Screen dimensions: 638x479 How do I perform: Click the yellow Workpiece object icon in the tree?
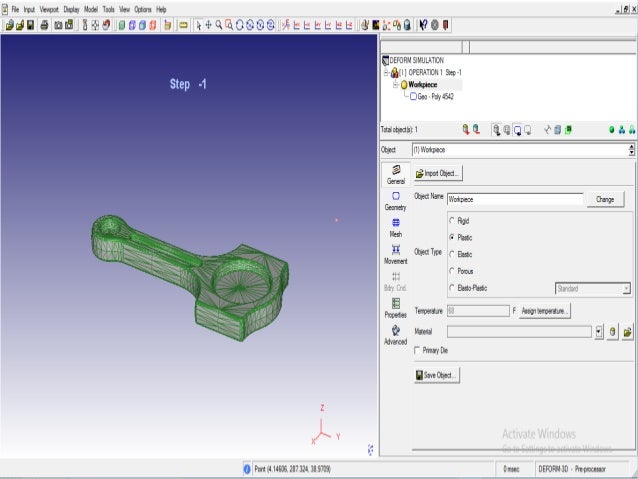tap(404, 85)
